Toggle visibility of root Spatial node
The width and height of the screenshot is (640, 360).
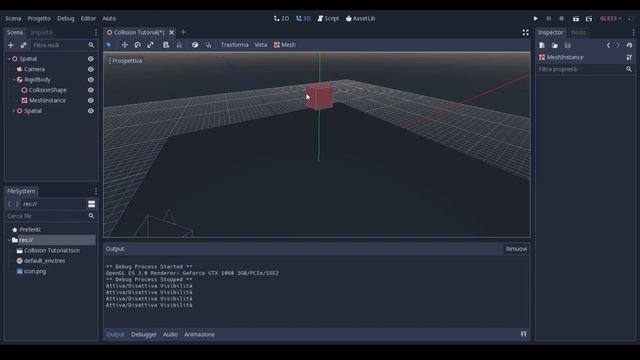[91, 59]
